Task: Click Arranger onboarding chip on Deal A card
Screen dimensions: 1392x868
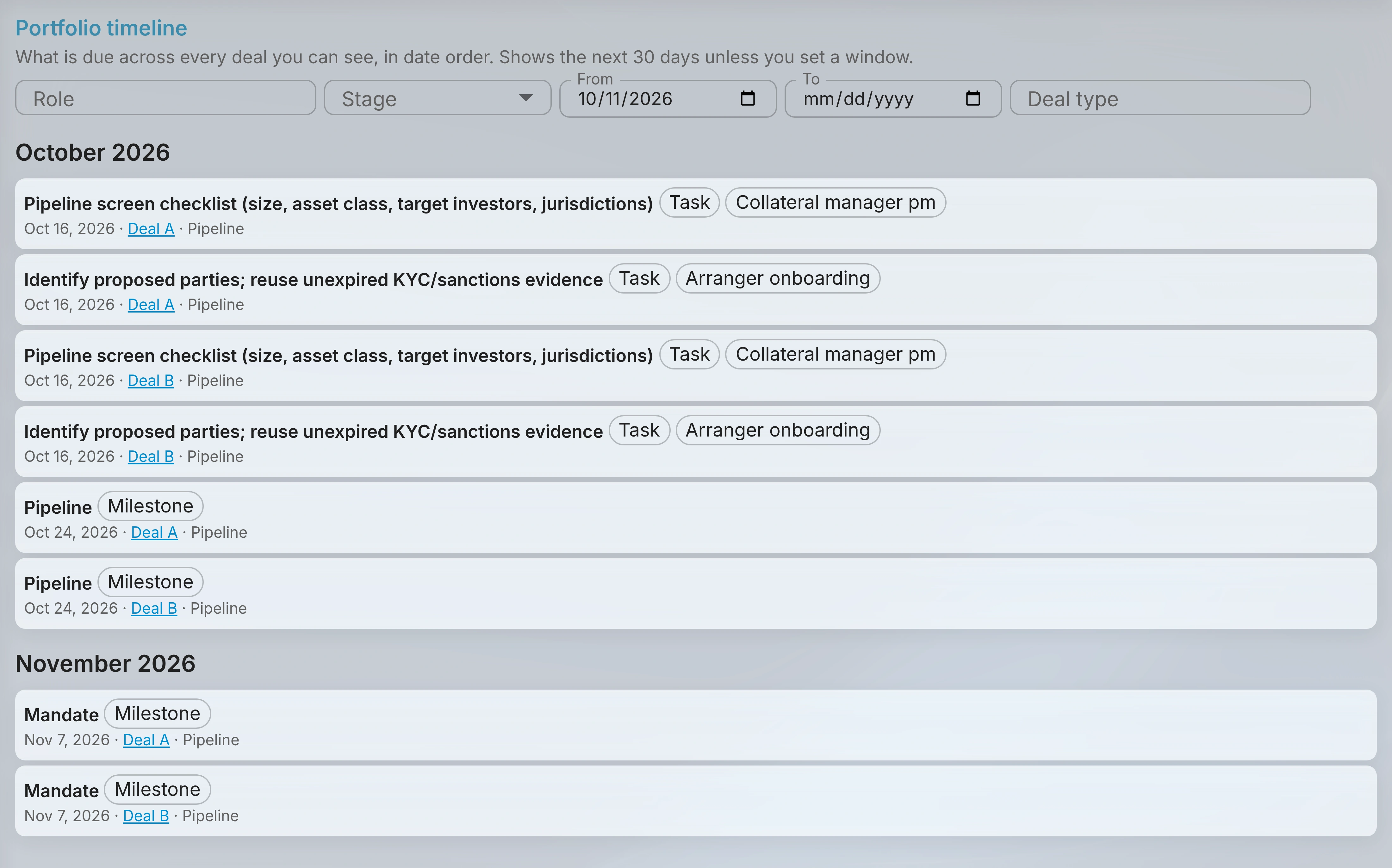Action: [x=778, y=278]
